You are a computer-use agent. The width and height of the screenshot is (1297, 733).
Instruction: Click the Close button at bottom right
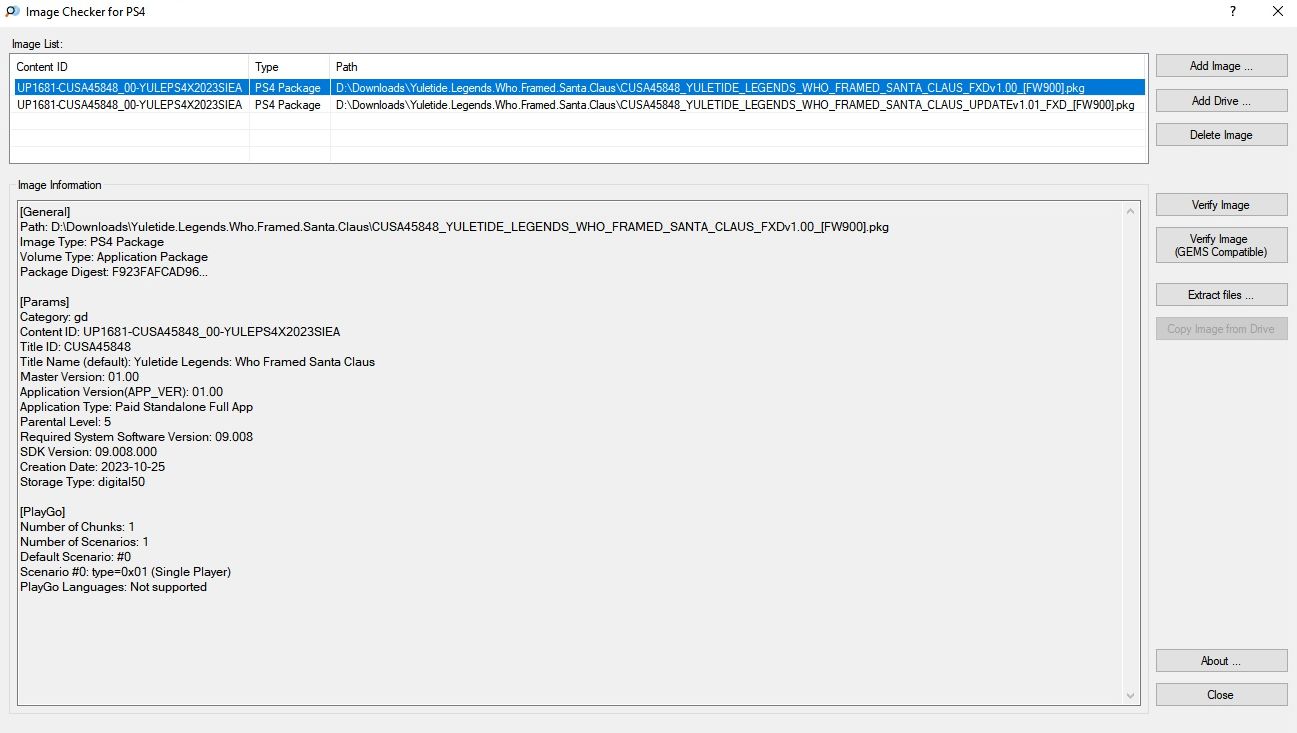[1221, 695]
